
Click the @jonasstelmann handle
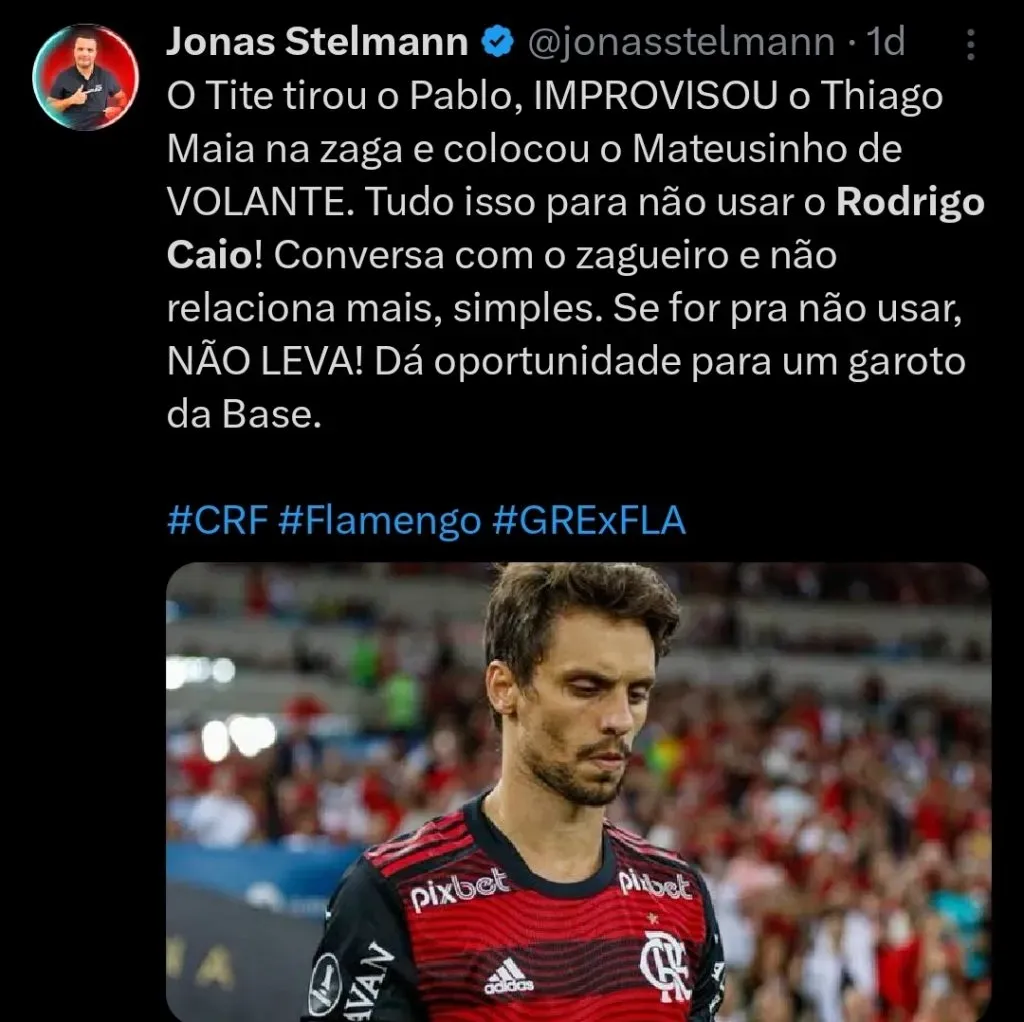point(681,42)
